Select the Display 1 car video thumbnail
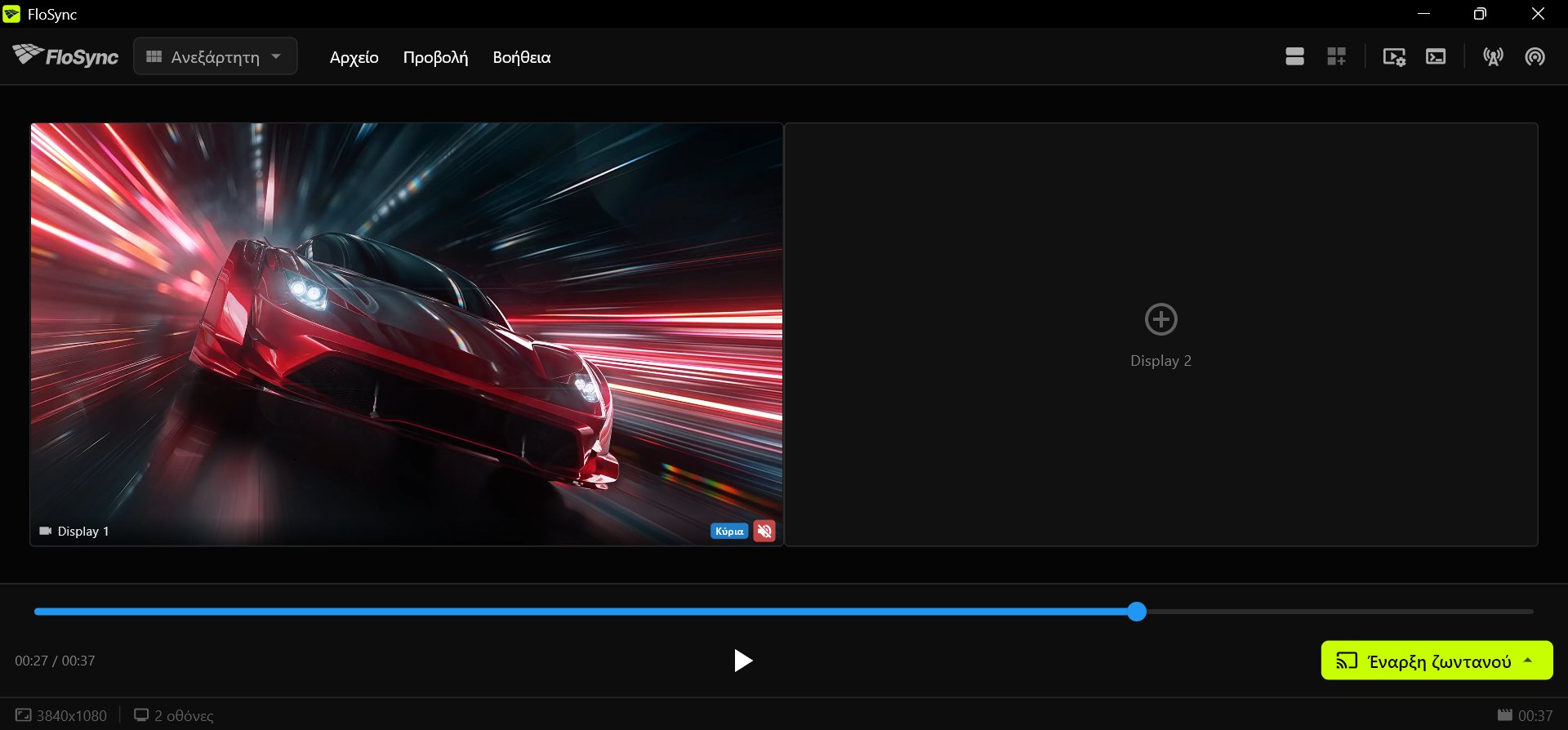This screenshot has height=730, width=1568. (x=407, y=334)
